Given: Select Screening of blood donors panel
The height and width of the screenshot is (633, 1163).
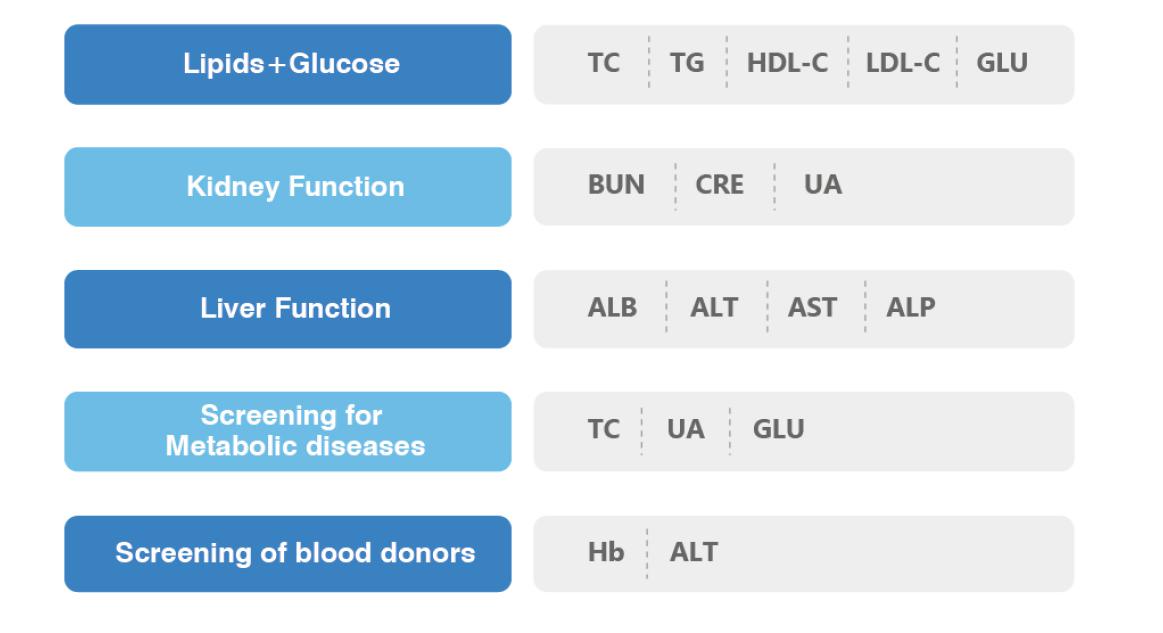Looking at the screenshot, I should (x=288, y=553).
